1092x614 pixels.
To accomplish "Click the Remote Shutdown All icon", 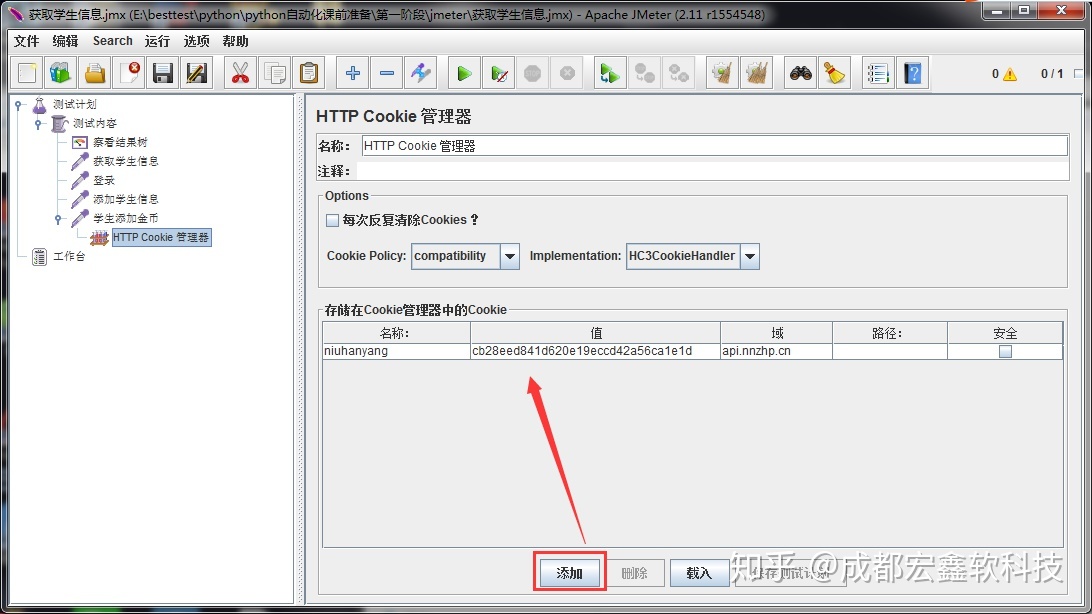I will pyautogui.click(x=678, y=73).
